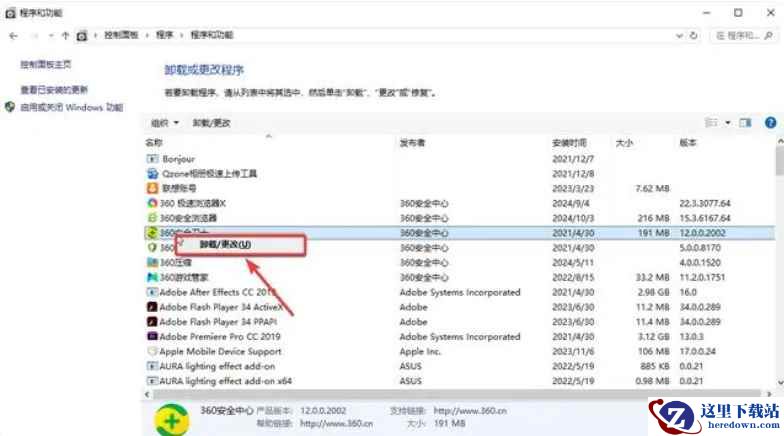The image size is (784, 436).
Task: Click the Windows features shield icon
Action: pyautogui.click(x=10, y=106)
